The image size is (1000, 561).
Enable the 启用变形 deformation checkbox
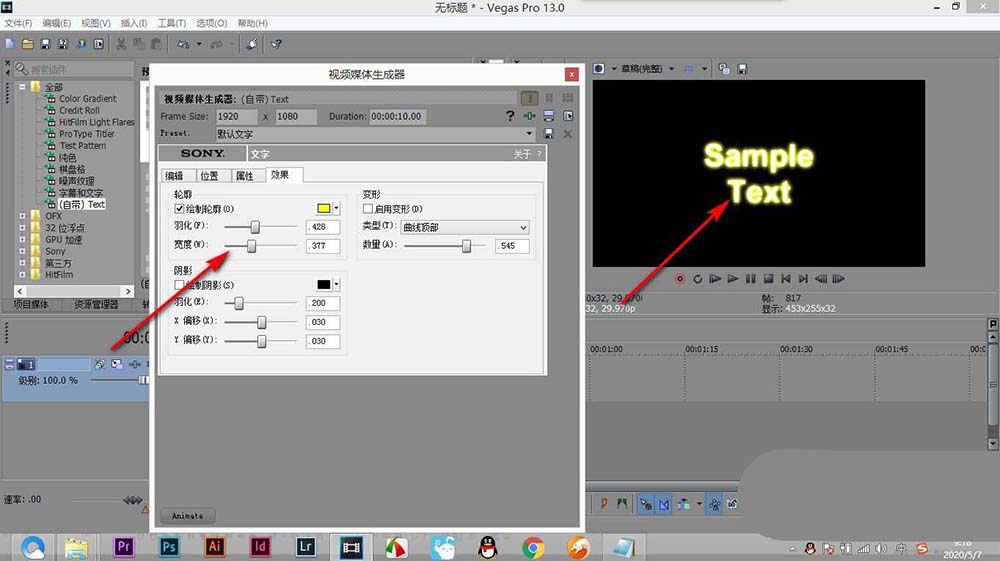367,208
